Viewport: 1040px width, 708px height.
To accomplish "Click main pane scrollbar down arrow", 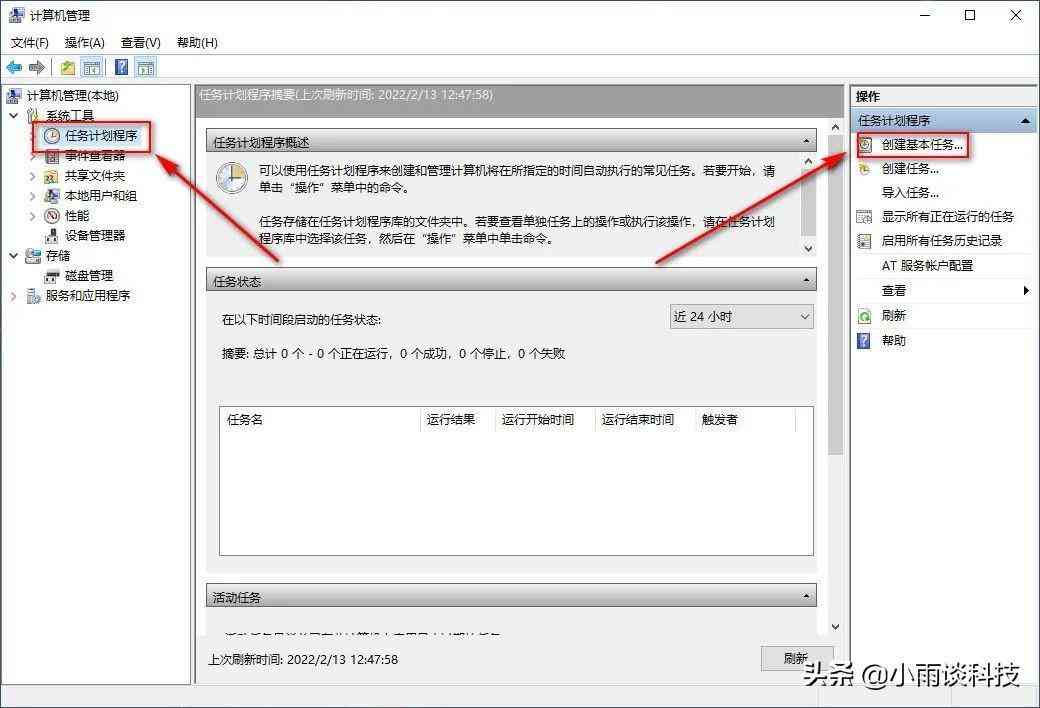I will click(x=835, y=626).
